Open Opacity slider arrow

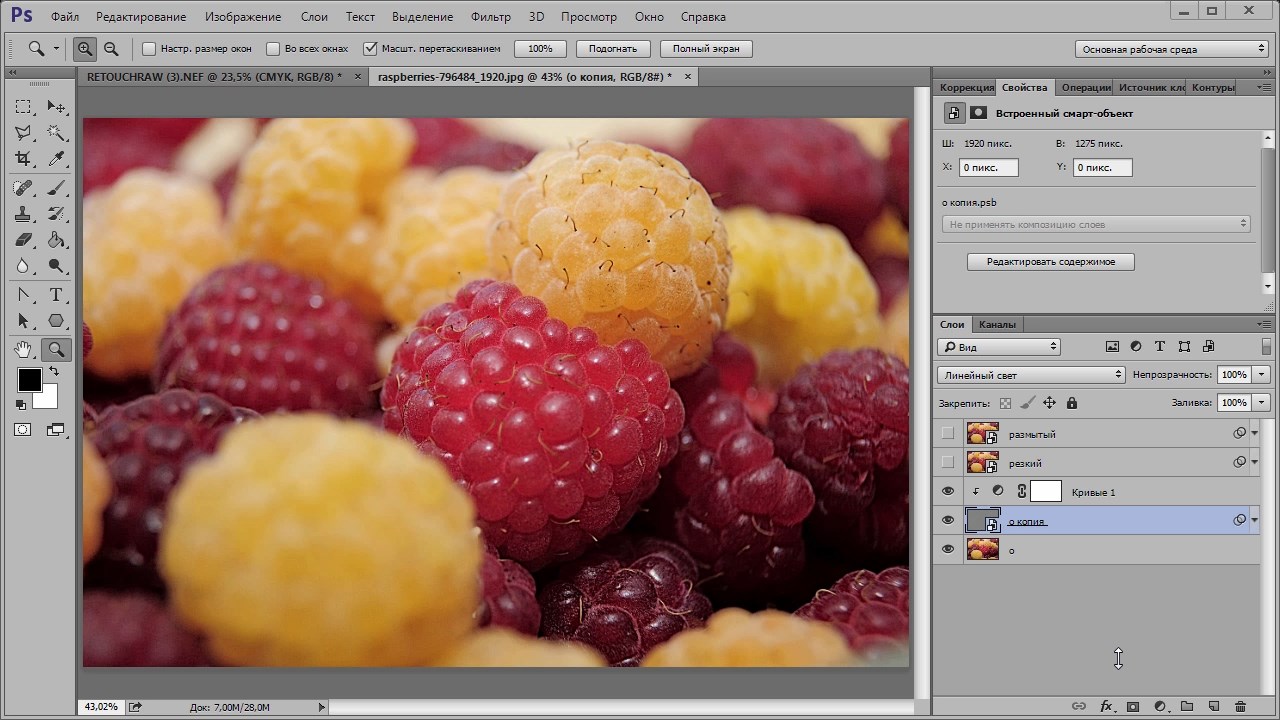(x=1261, y=375)
